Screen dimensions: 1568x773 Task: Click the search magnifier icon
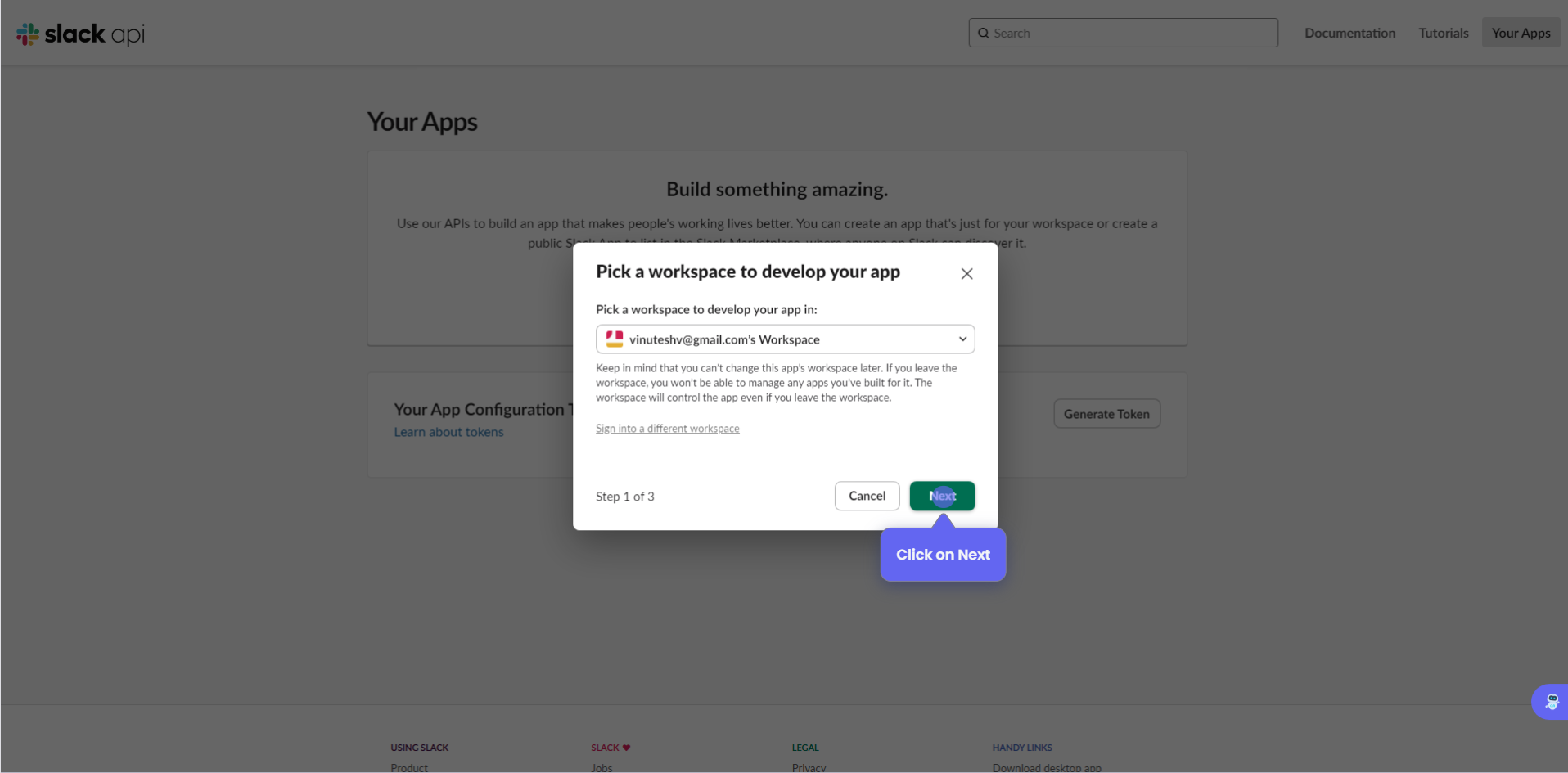[984, 34]
